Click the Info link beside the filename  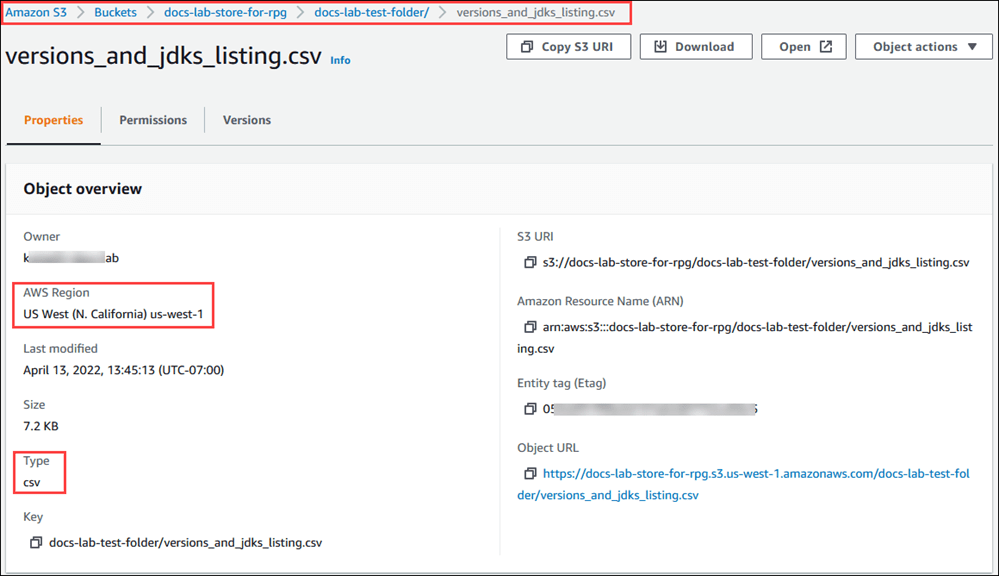(x=340, y=60)
